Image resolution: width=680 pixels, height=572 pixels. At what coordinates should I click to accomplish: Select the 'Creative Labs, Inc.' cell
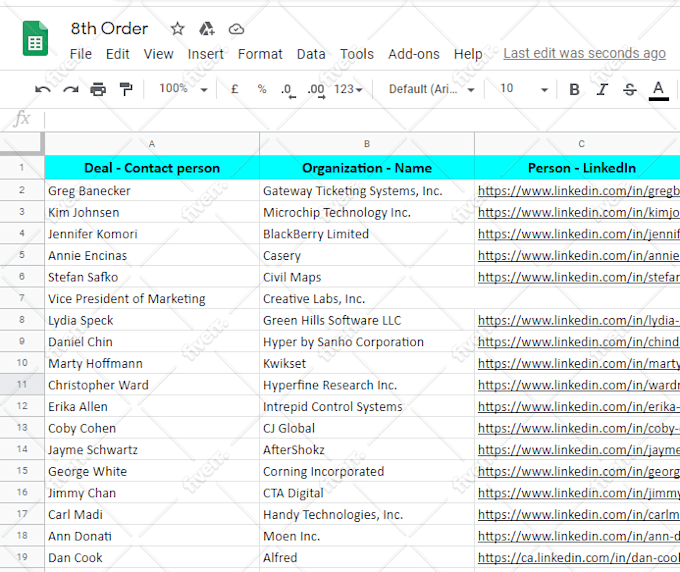pos(367,298)
